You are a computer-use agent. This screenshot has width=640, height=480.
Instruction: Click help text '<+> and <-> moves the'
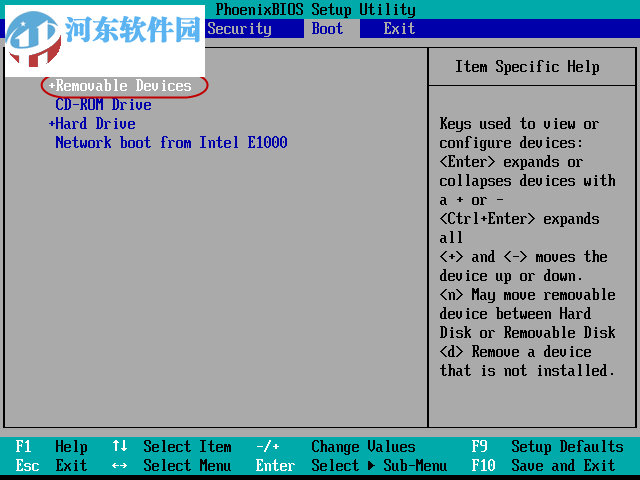(x=523, y=257)
